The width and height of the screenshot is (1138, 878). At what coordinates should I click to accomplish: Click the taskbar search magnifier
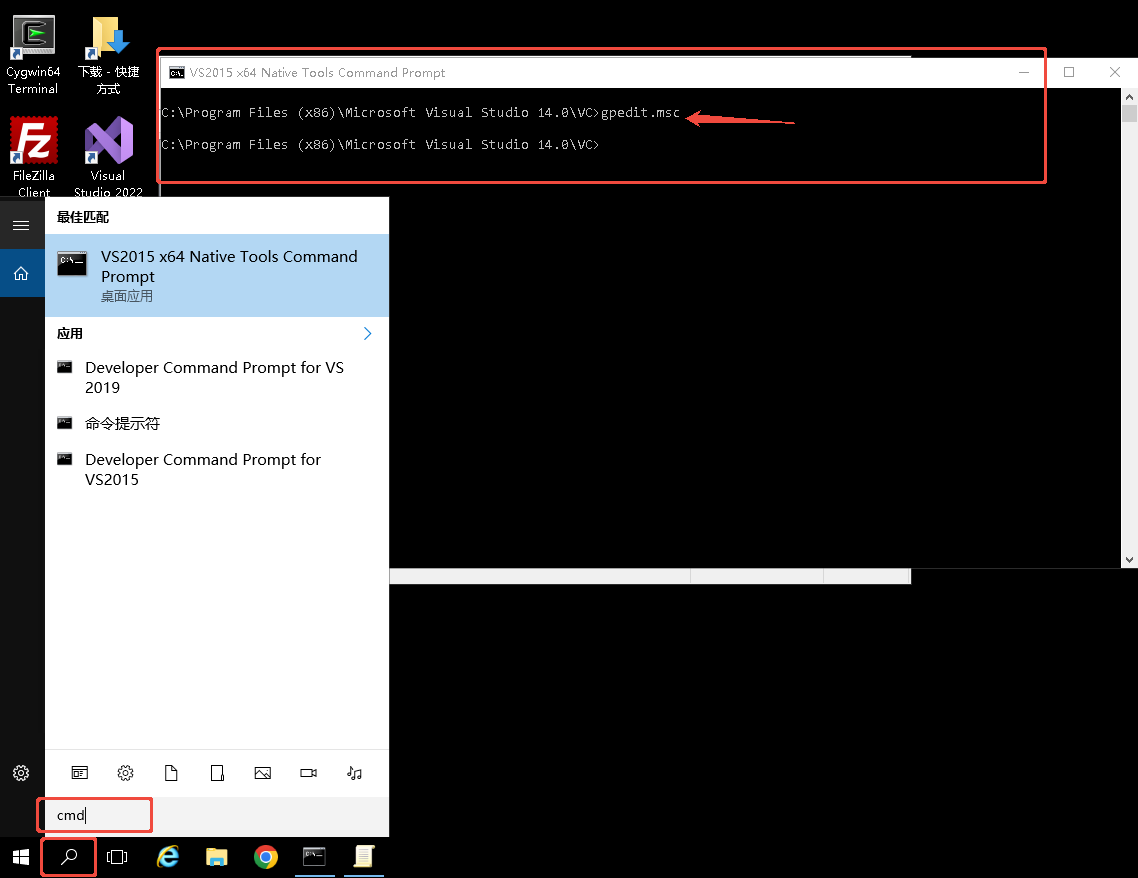[69, 857]
